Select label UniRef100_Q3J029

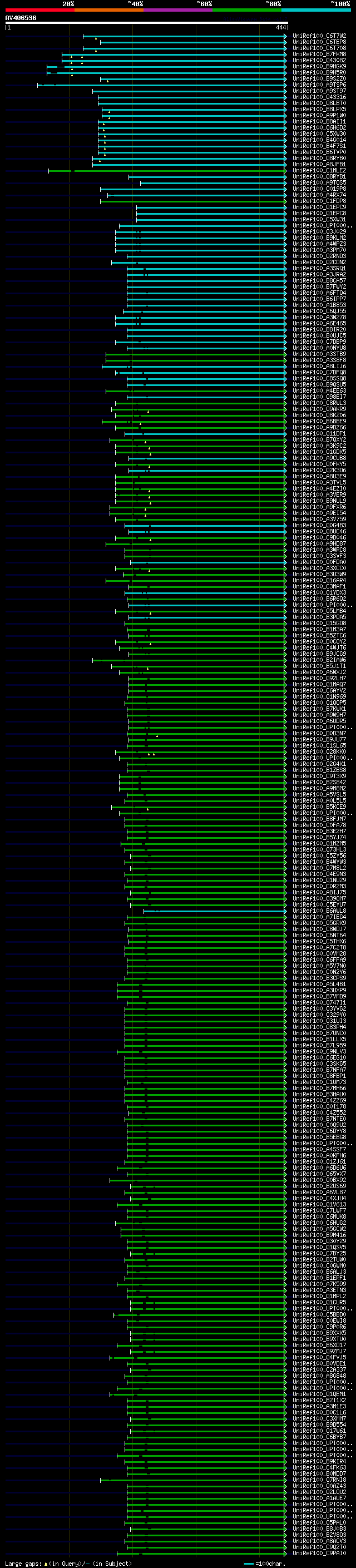(319, 231)
